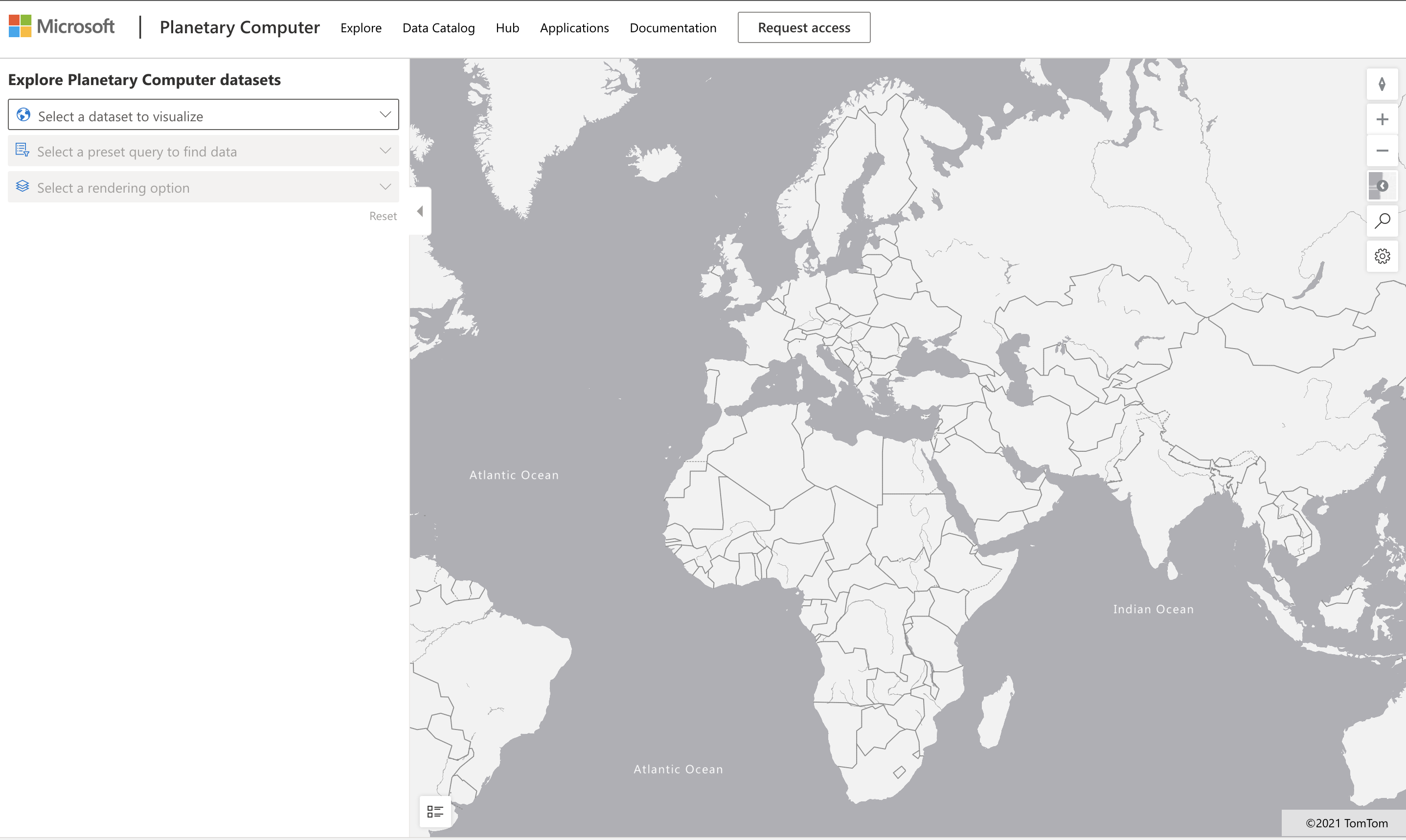
Task: Click the Request access button
Action: click(x=803, y=28)
